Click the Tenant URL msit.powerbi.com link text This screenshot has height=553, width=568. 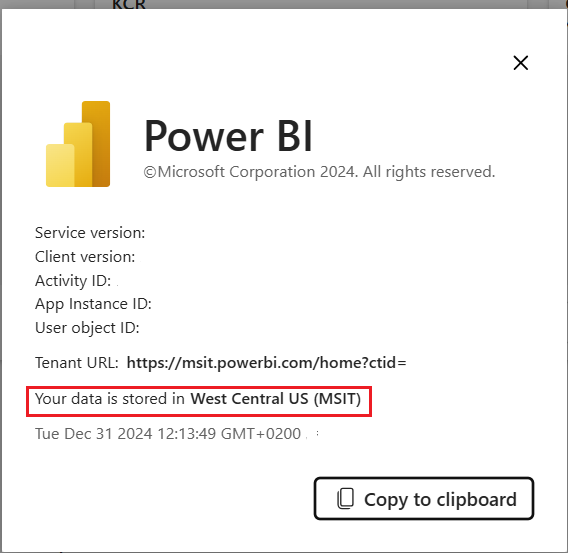267,363
